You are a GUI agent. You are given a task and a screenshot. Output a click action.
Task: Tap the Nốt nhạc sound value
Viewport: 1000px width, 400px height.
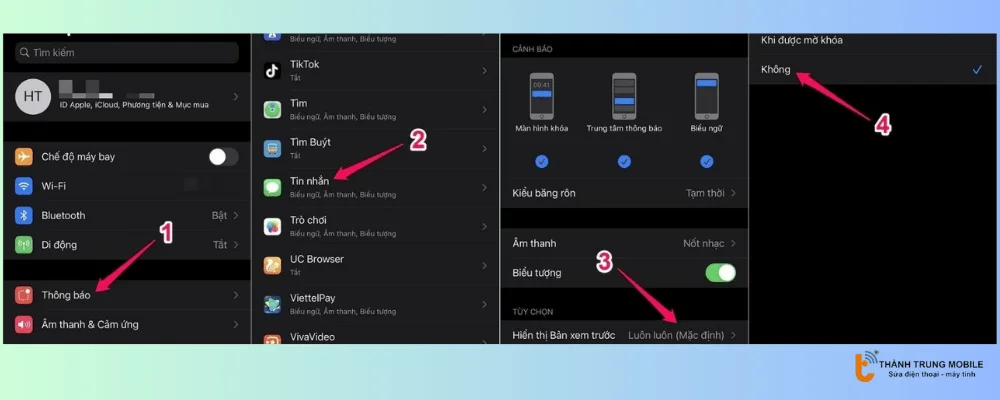[703, 244]
